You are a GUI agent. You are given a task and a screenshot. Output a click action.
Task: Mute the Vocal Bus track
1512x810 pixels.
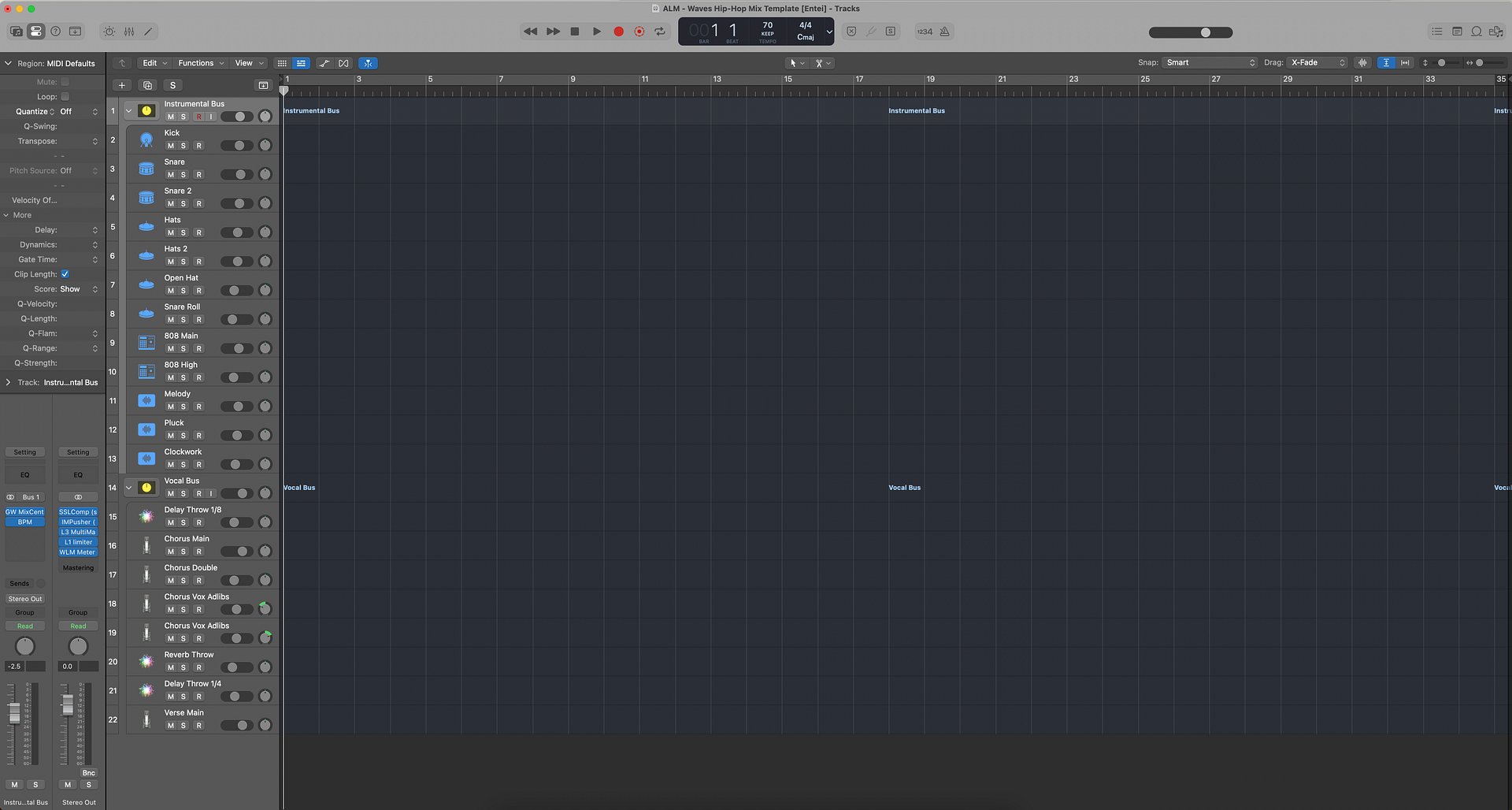click(170, 494)
